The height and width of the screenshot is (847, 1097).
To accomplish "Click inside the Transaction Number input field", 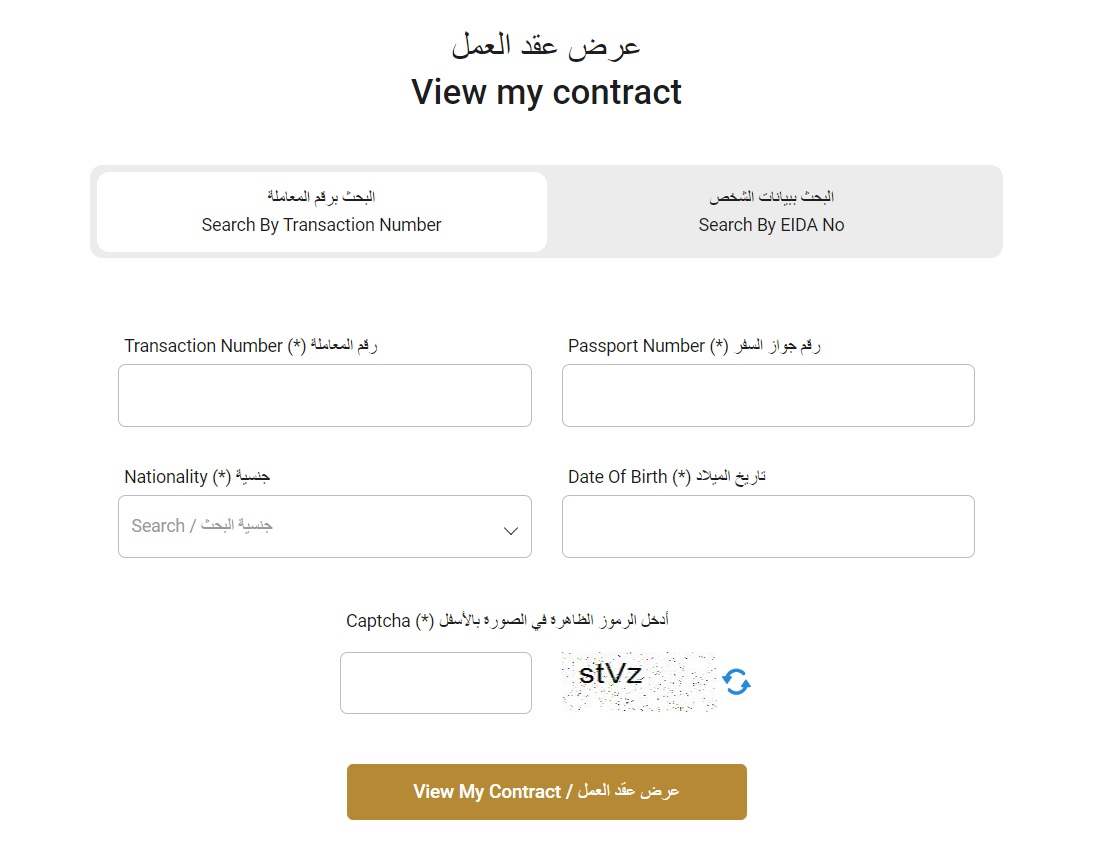I will pyautogui.click(x=324, y=395).
